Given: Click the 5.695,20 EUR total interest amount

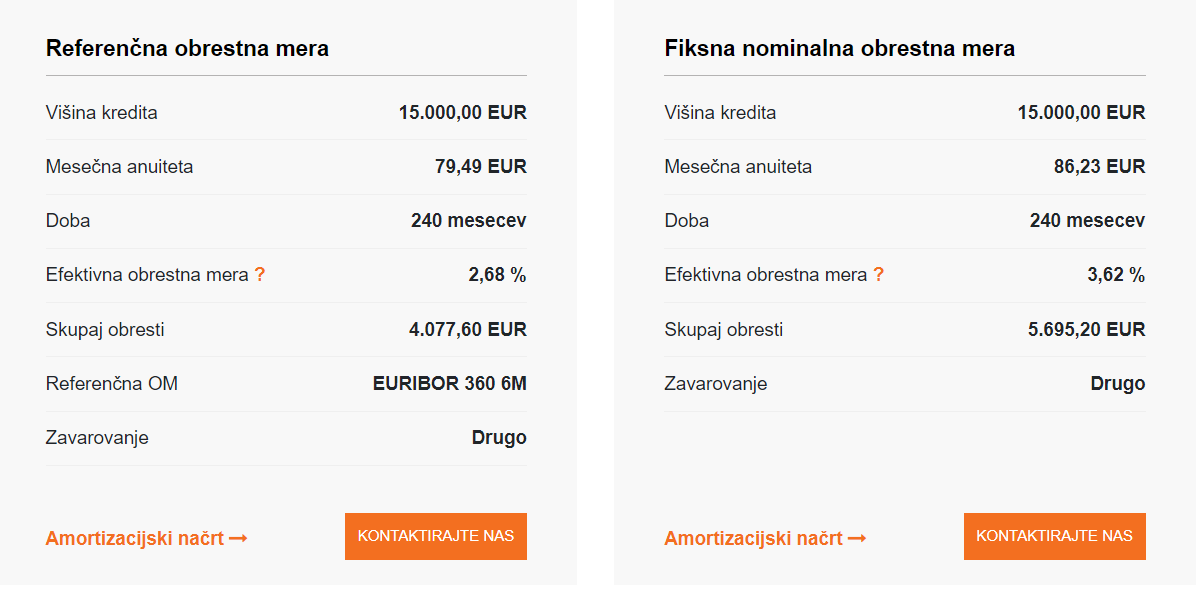Looking at the screenshot, I should (x=1086, y=329).
